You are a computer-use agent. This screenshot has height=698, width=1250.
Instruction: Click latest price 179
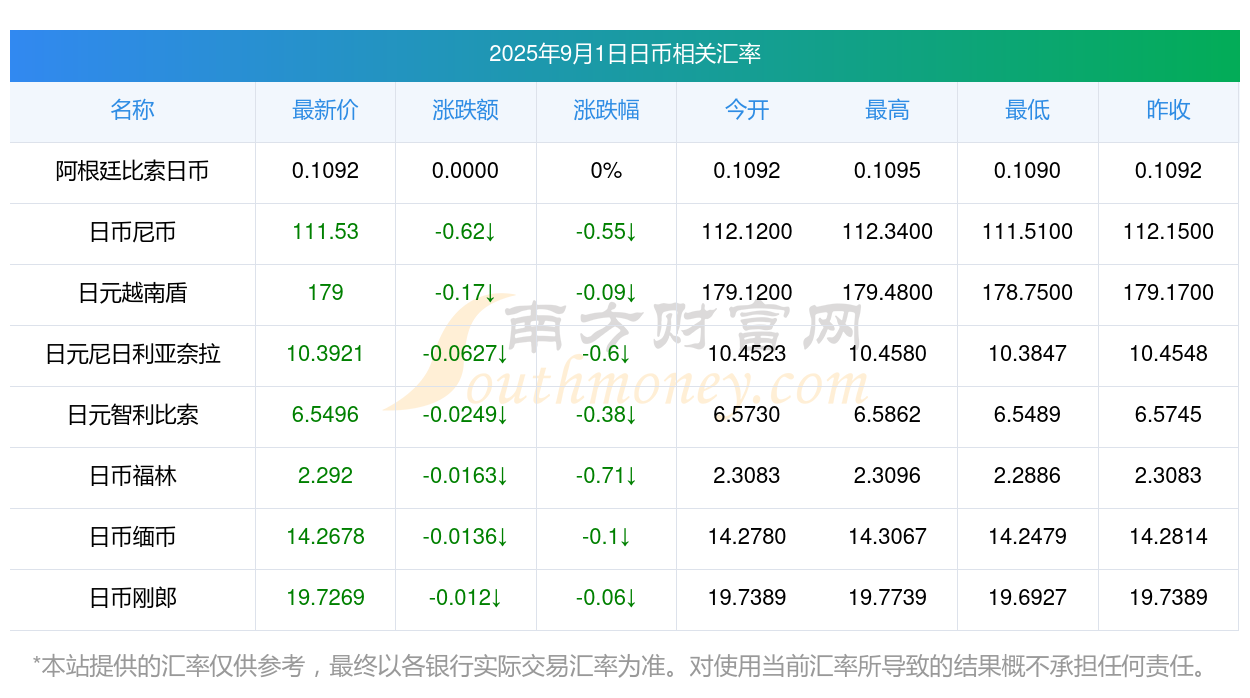[325, 293]
